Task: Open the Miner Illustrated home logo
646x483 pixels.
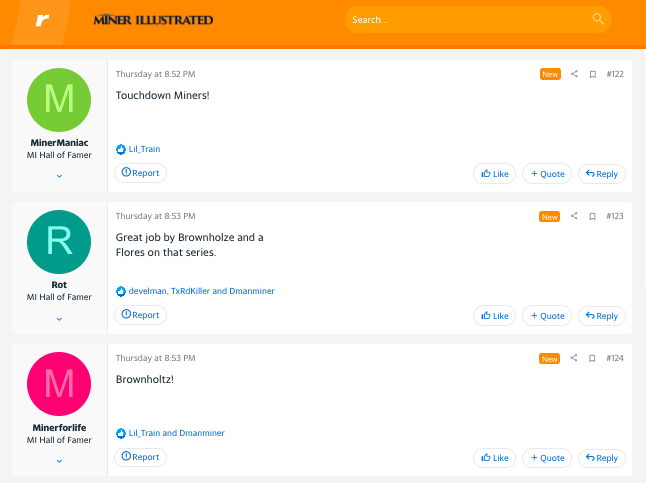Action: click(153, 20)
